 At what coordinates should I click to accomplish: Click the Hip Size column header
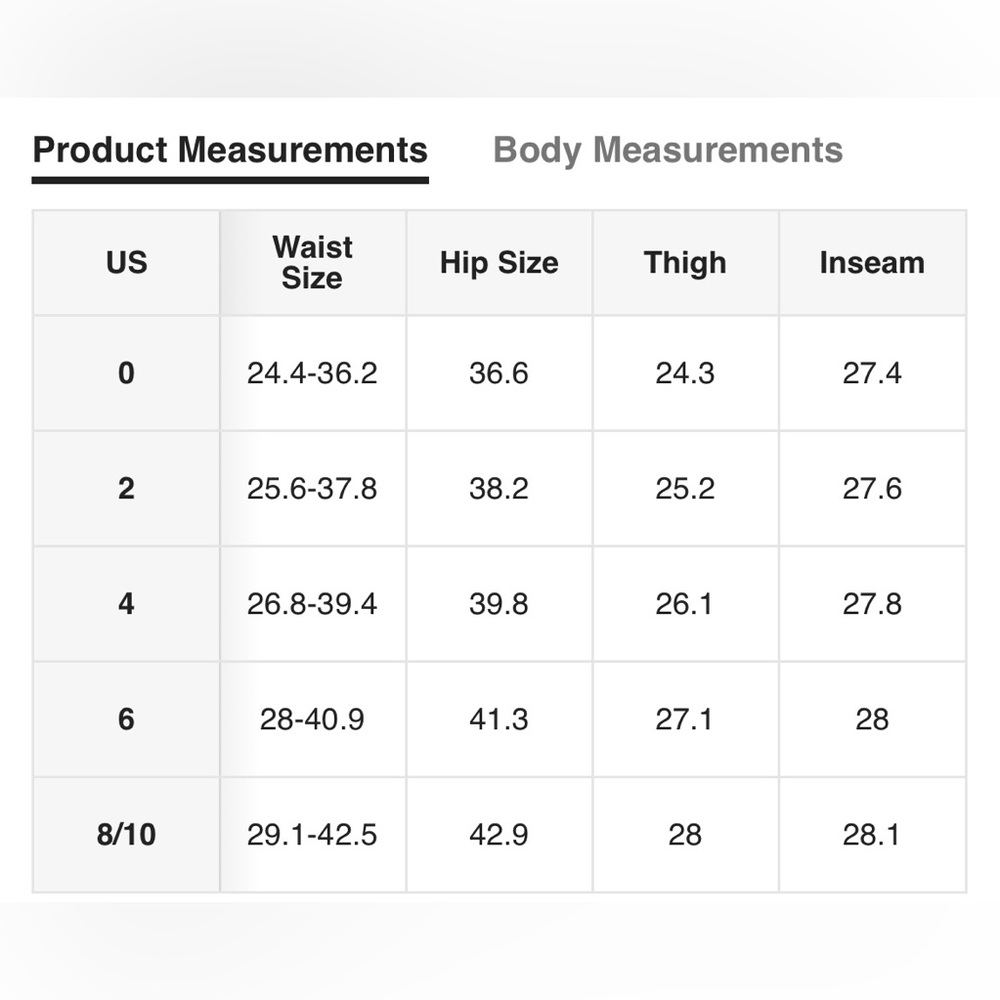coord(499,263)
